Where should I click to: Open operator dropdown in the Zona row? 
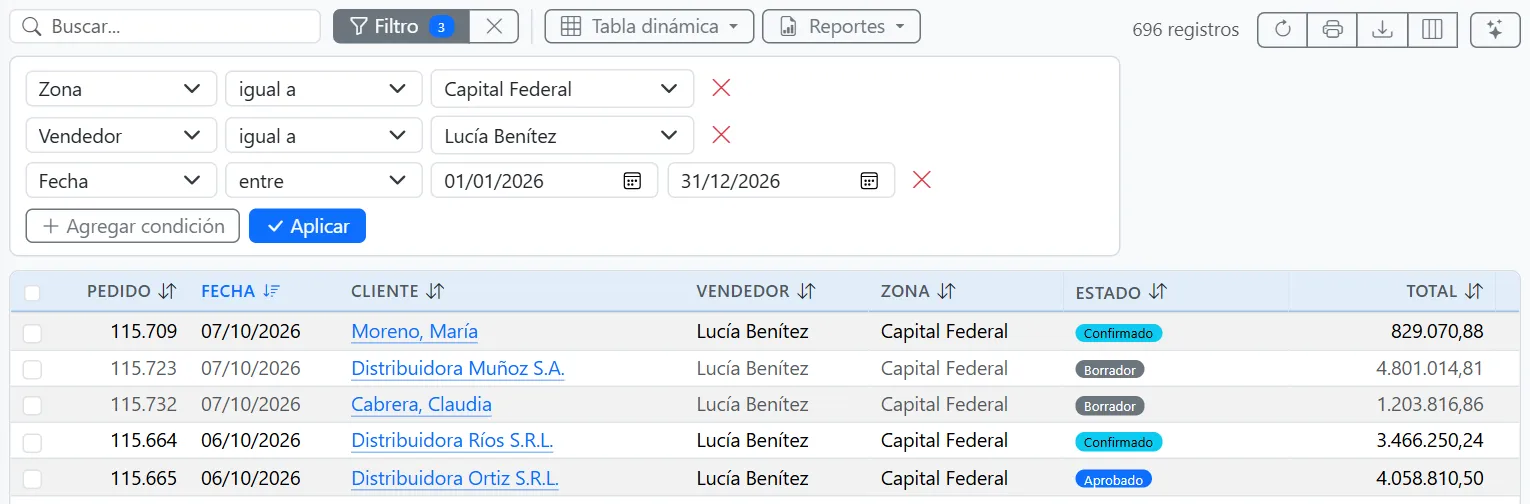coord(323,89)
